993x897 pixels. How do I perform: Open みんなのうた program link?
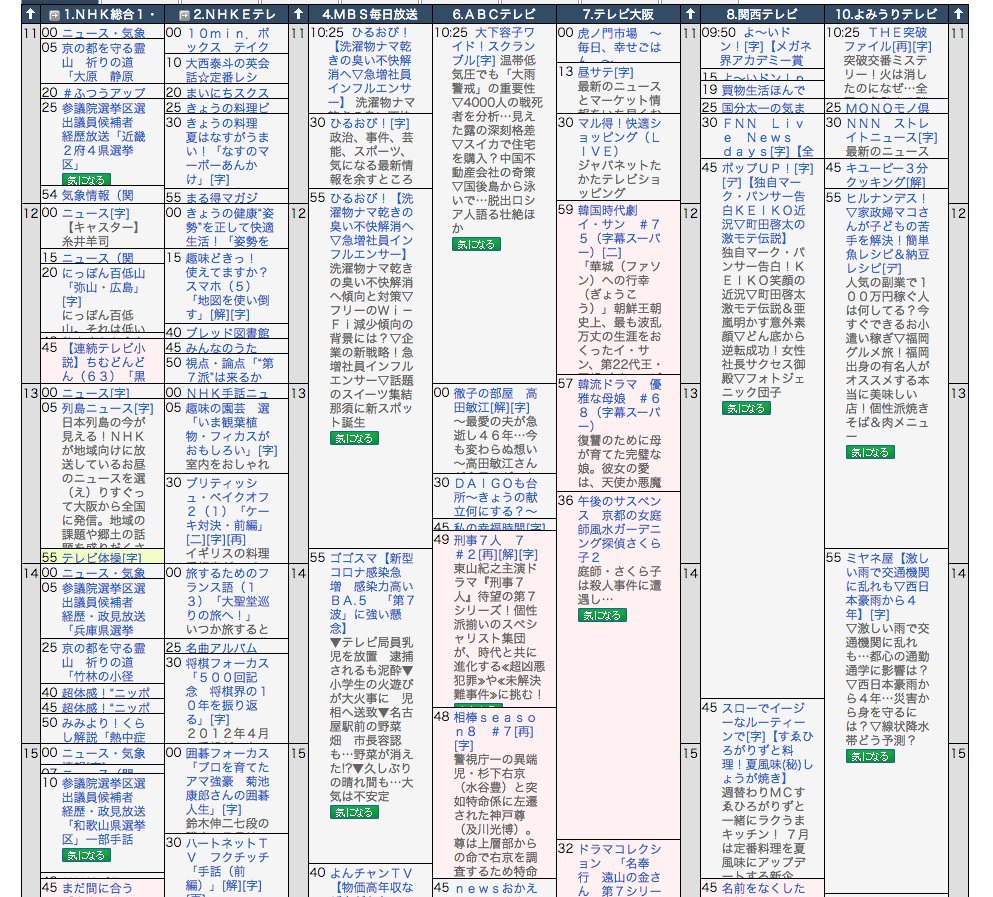[221, 347]
